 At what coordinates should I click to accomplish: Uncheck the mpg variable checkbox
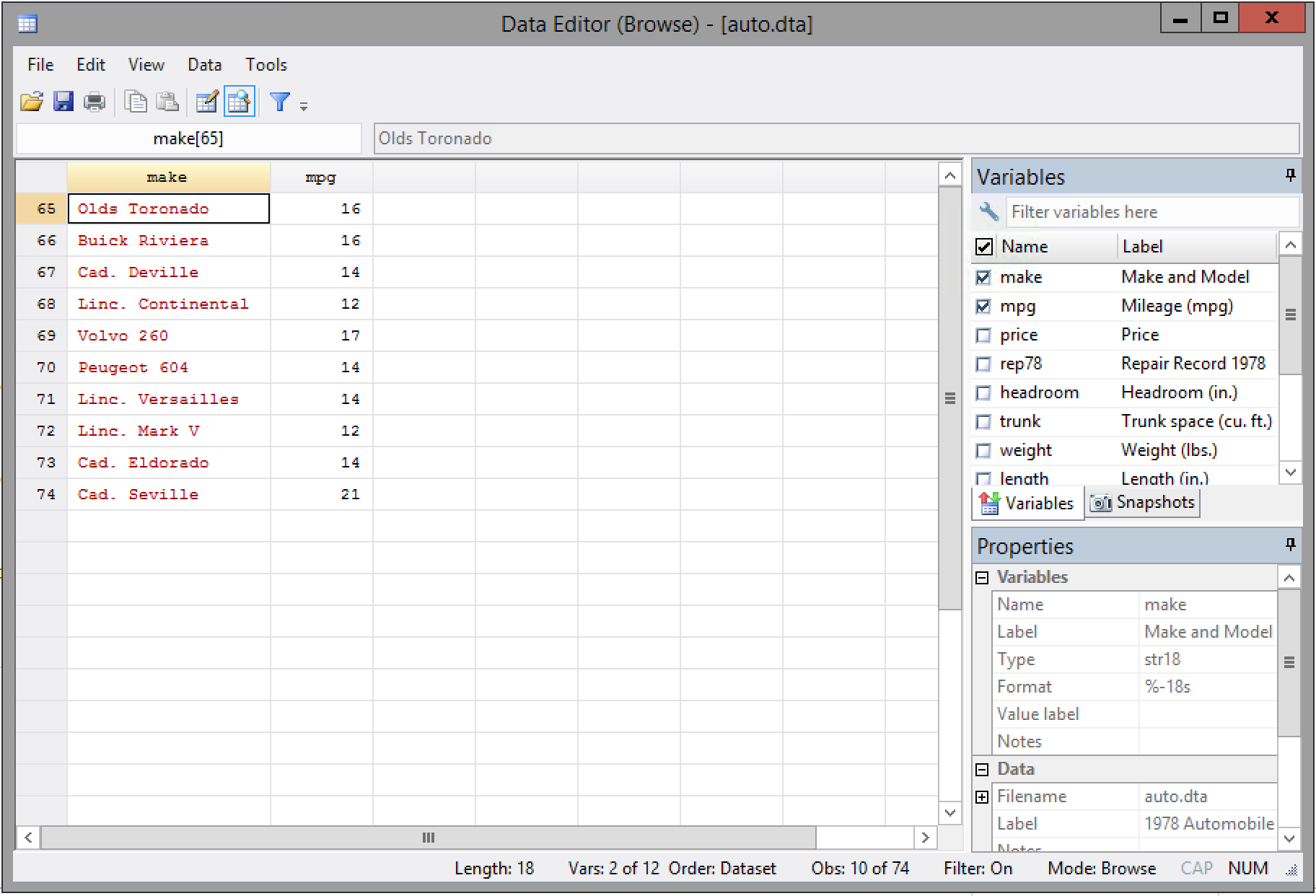[x=983, y=306]
